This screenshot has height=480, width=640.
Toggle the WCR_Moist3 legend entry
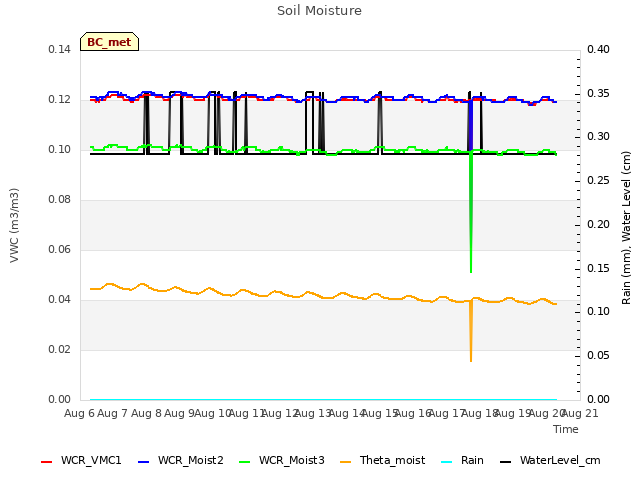tap(282, 461)
